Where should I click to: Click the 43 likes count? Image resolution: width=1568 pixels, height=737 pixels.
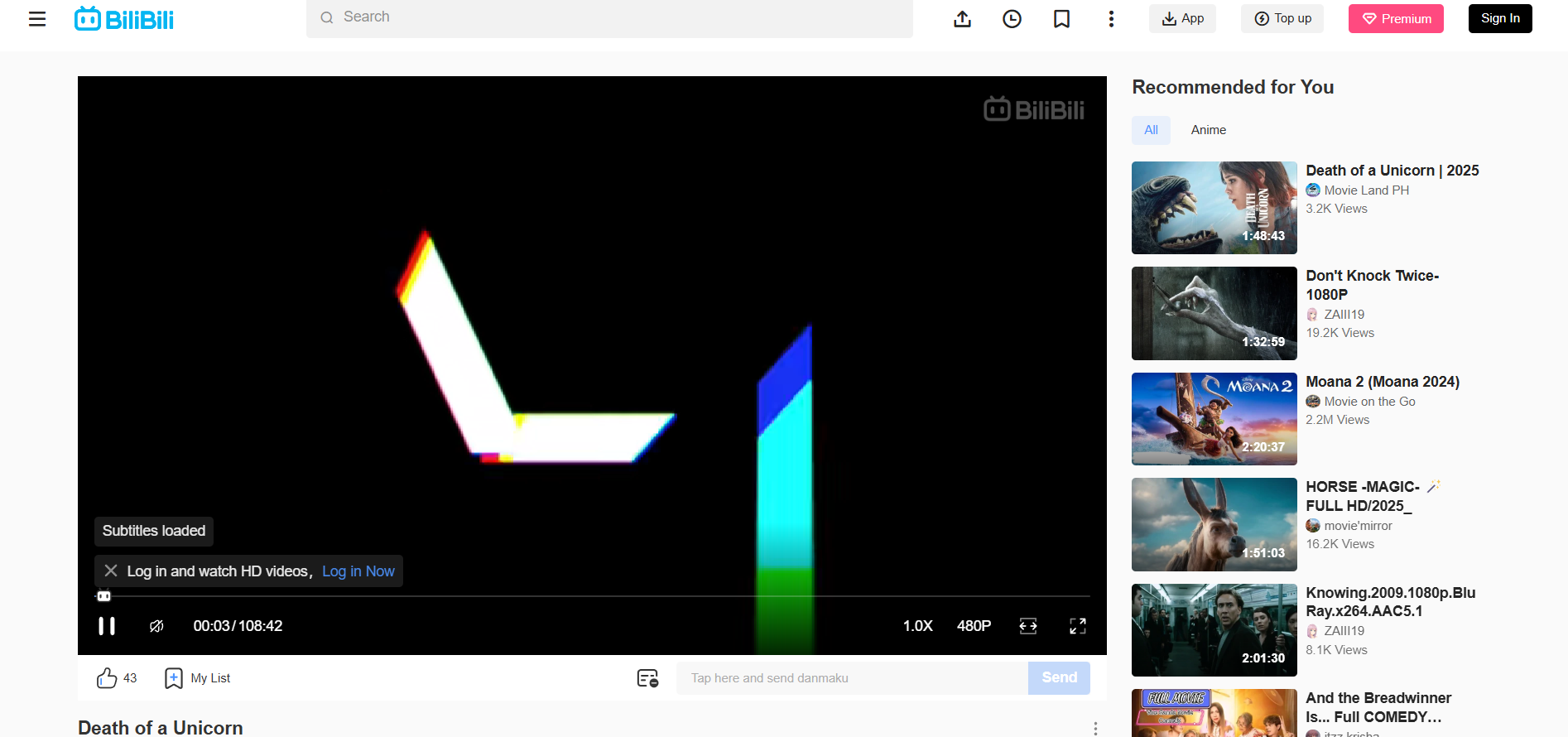click(130, 678)
